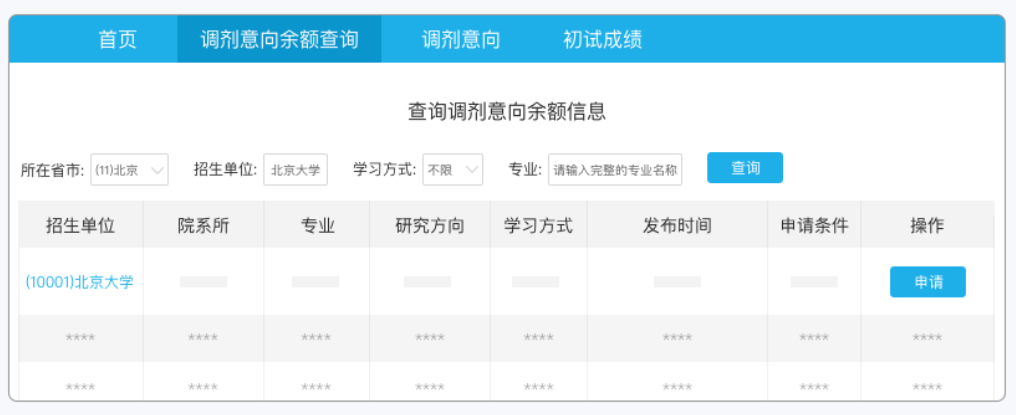Select the 发布时间 column header
This screenshot has height=415, width=1016.
coord(676,225)
